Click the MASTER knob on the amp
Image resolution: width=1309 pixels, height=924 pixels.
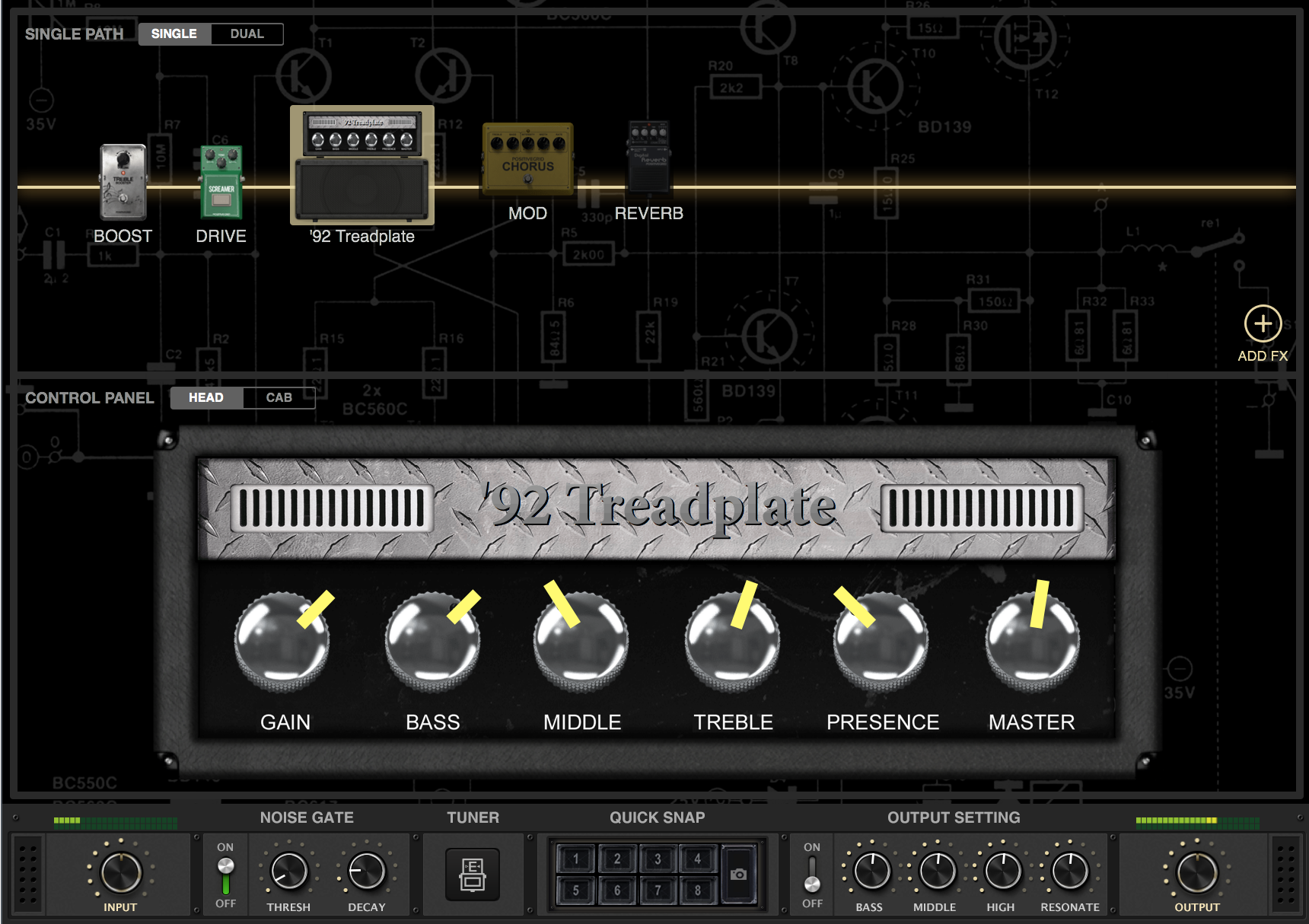click(x=1033, y=641)
